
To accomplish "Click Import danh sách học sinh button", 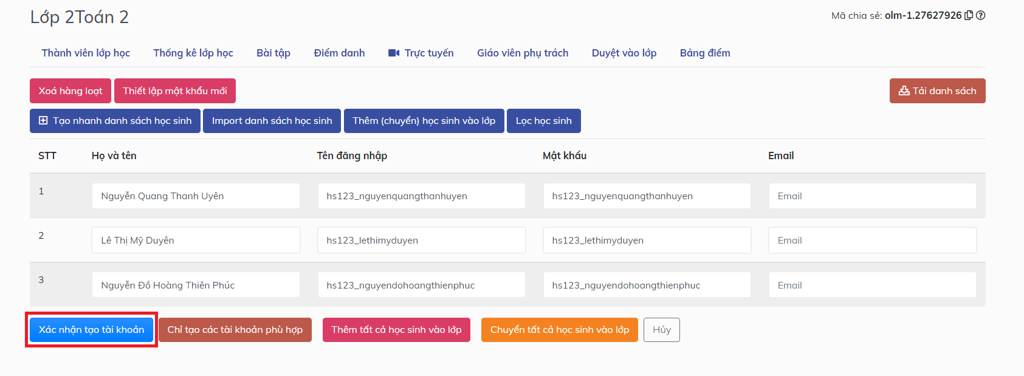I will click(272, 121).
